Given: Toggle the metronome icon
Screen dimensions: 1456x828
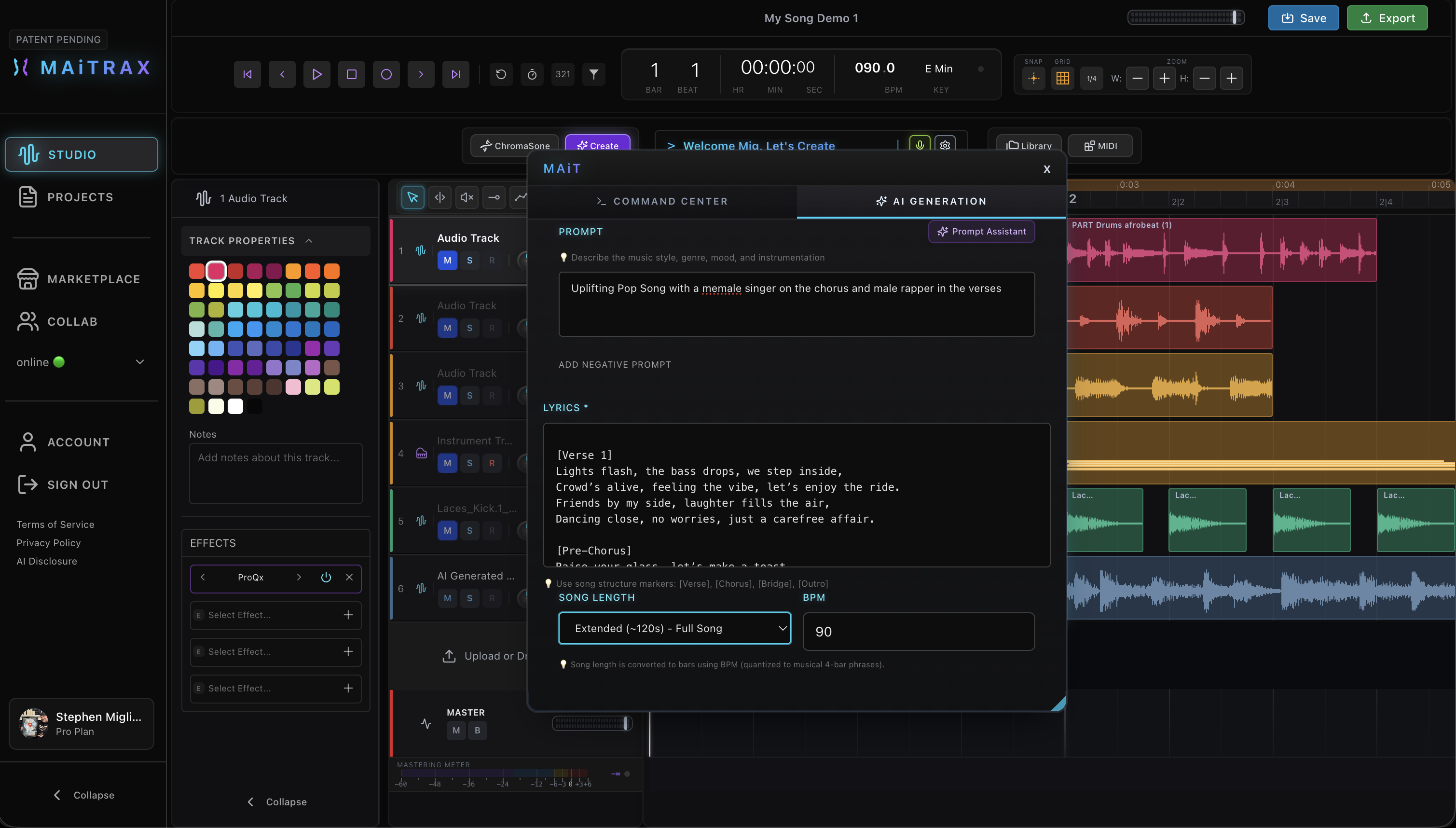Looking at the screenshot, I should [x=532, y=74].
